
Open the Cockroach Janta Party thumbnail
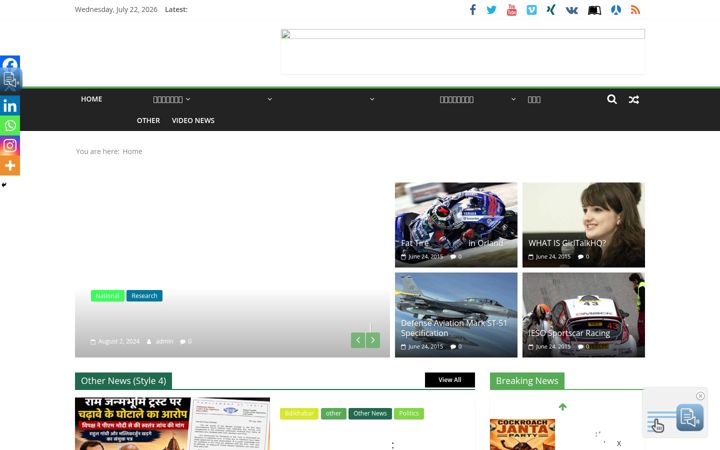click(523, 434)
